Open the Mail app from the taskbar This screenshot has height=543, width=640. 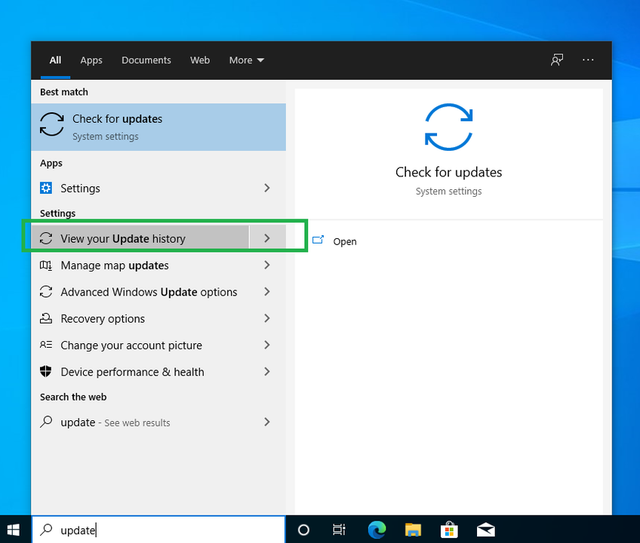[x=486, y=530]
